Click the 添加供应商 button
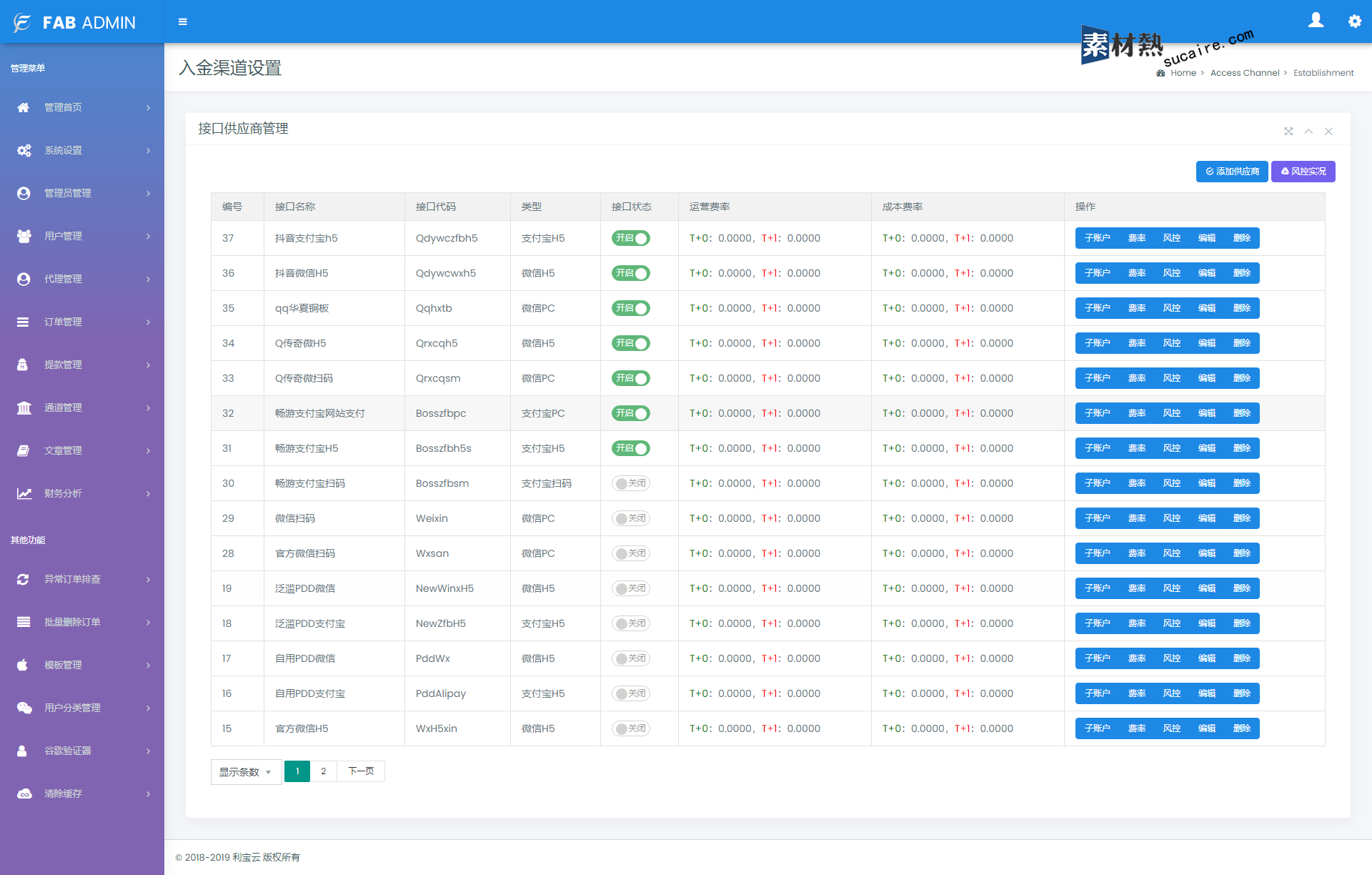Image resolution: width=1372 pixels, height=875 pixels. (1232, 172)
